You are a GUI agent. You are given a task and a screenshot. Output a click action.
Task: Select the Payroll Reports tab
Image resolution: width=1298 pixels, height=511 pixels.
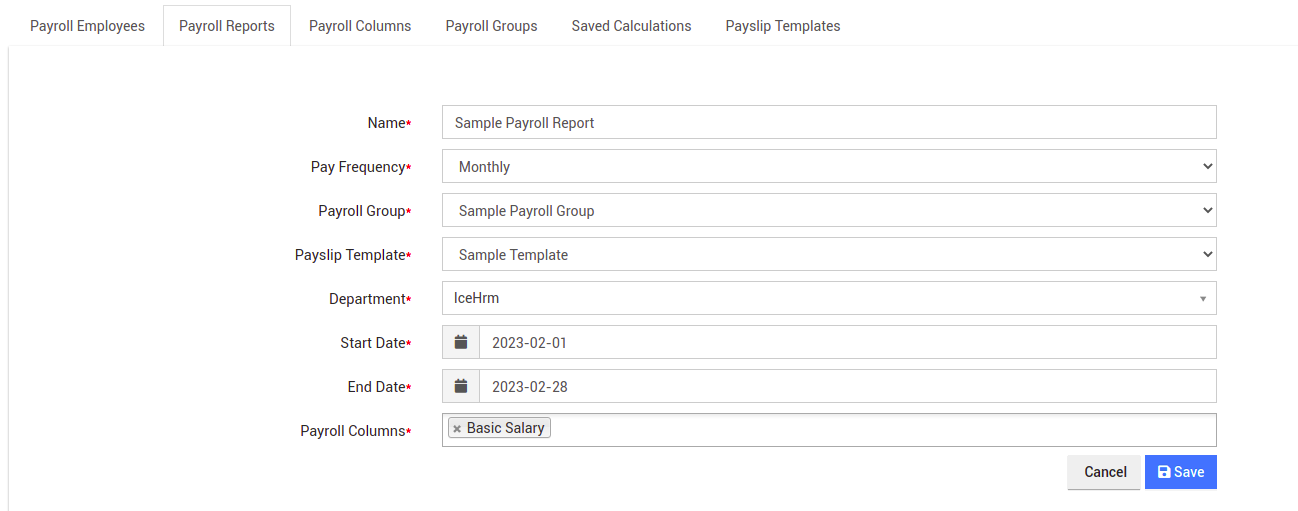pyautogui.click(x=227, y=26)
